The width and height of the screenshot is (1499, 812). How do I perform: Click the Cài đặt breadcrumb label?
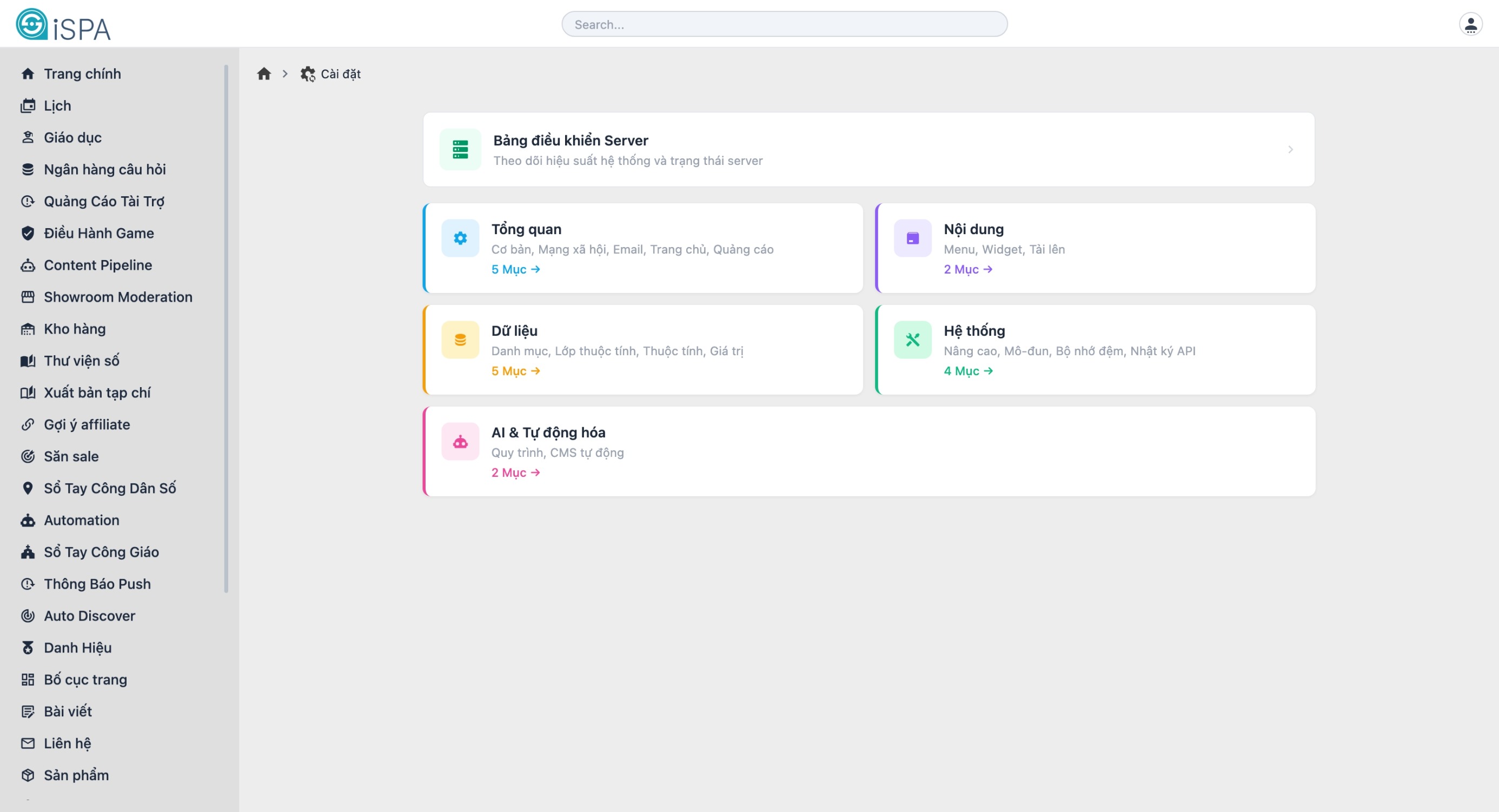point(341,74)
